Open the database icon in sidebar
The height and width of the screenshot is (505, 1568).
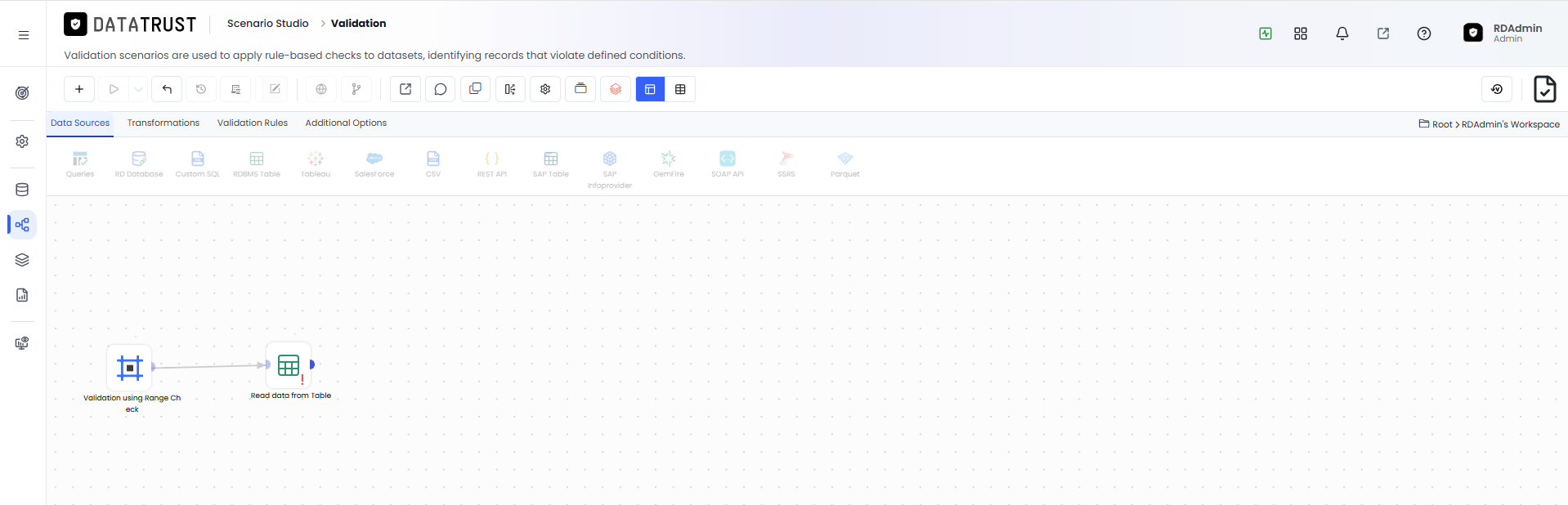(x=22, y=190)
